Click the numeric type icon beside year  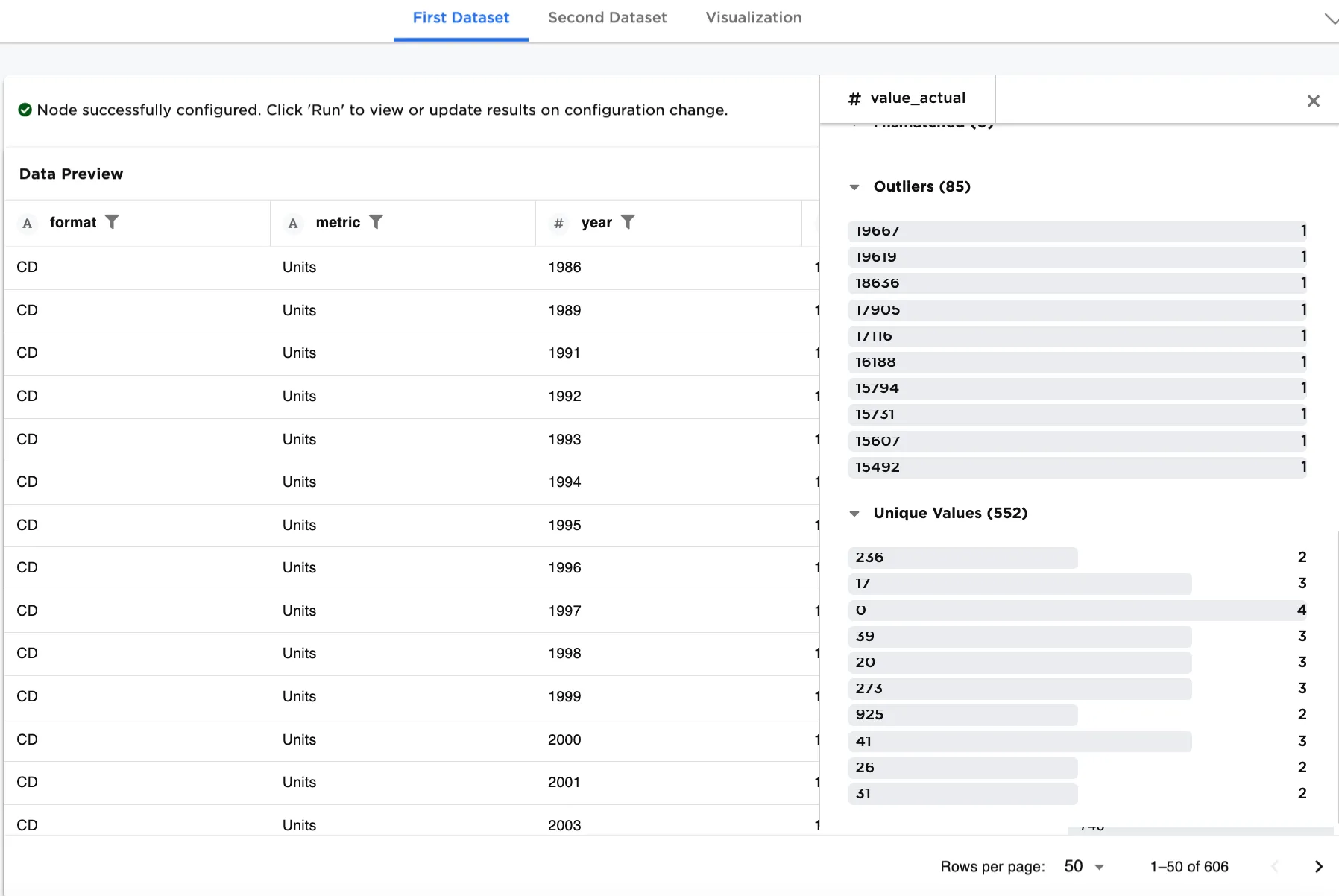tap(558, 223)
